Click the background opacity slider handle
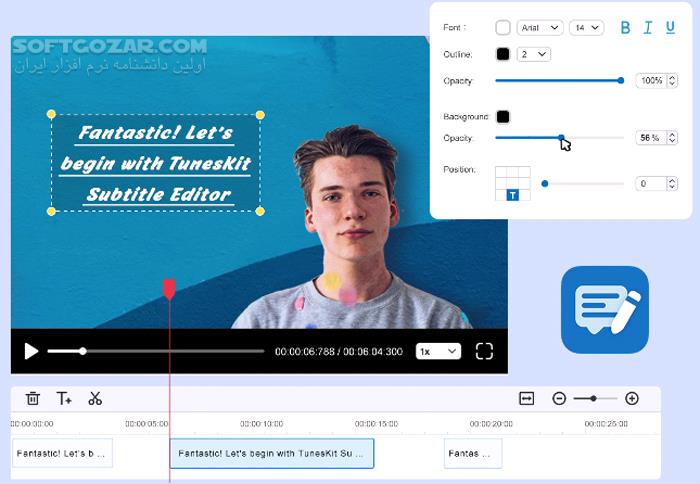This screenshot has width=700, height=484. 561,138
